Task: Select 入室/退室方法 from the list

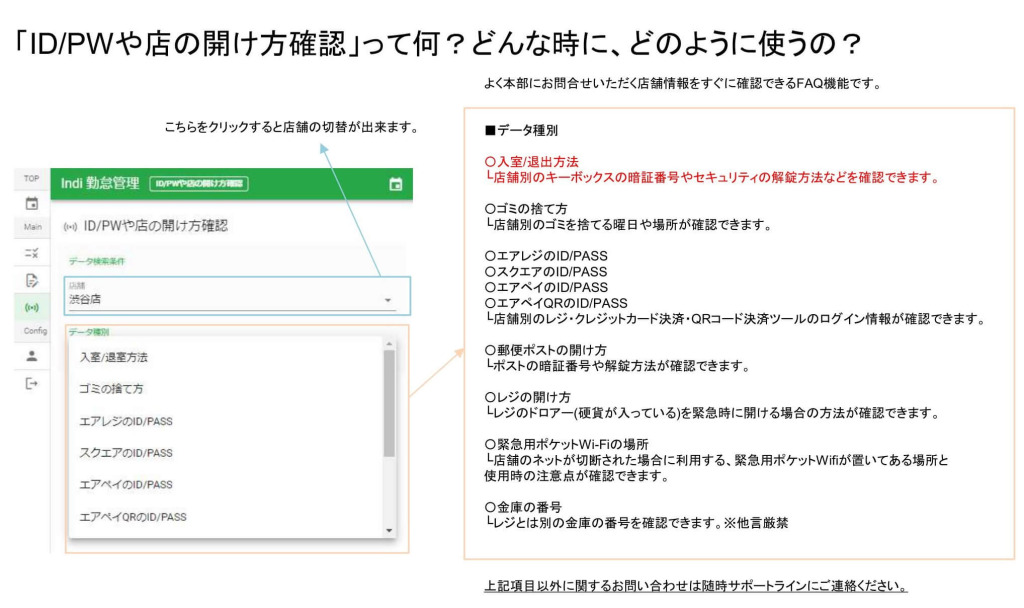Action: [x=120, y=357]
